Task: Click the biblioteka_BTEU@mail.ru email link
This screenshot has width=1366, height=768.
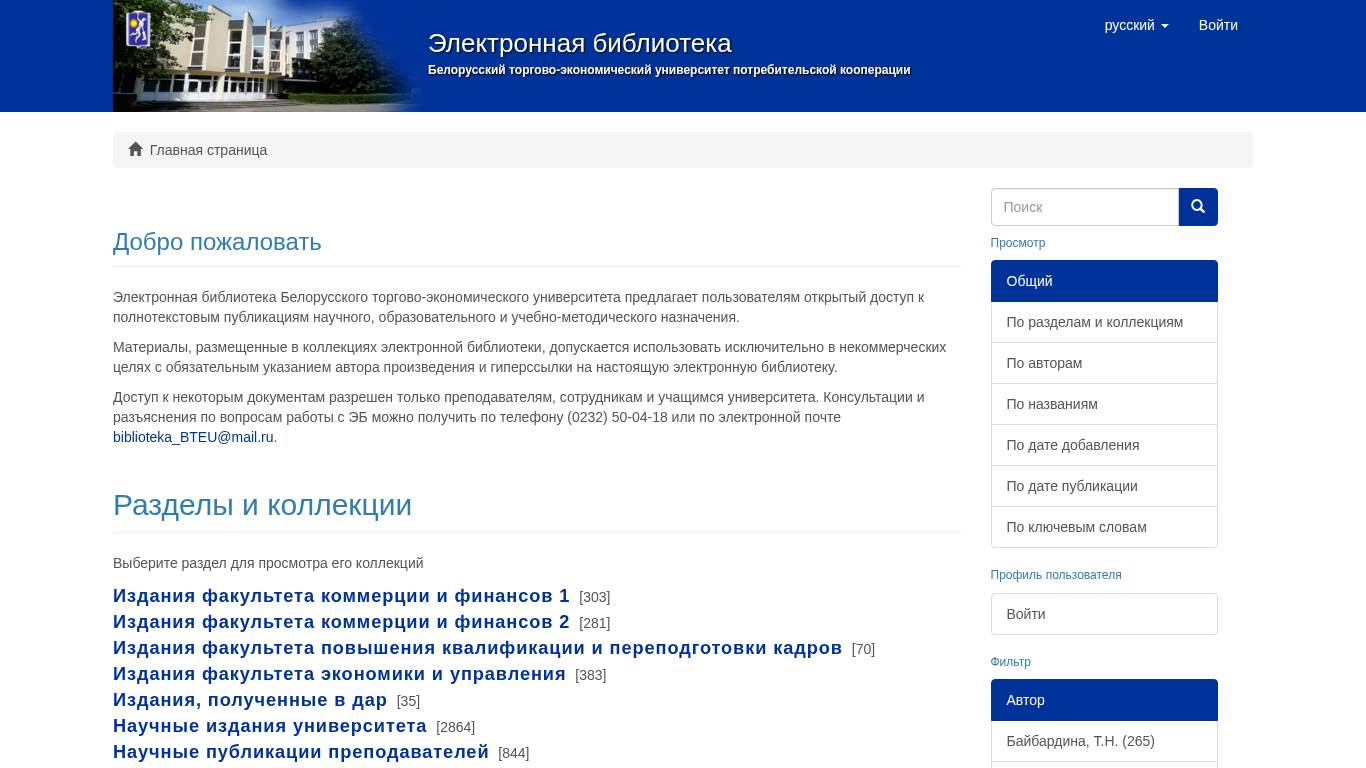Action: coord(193,437)
